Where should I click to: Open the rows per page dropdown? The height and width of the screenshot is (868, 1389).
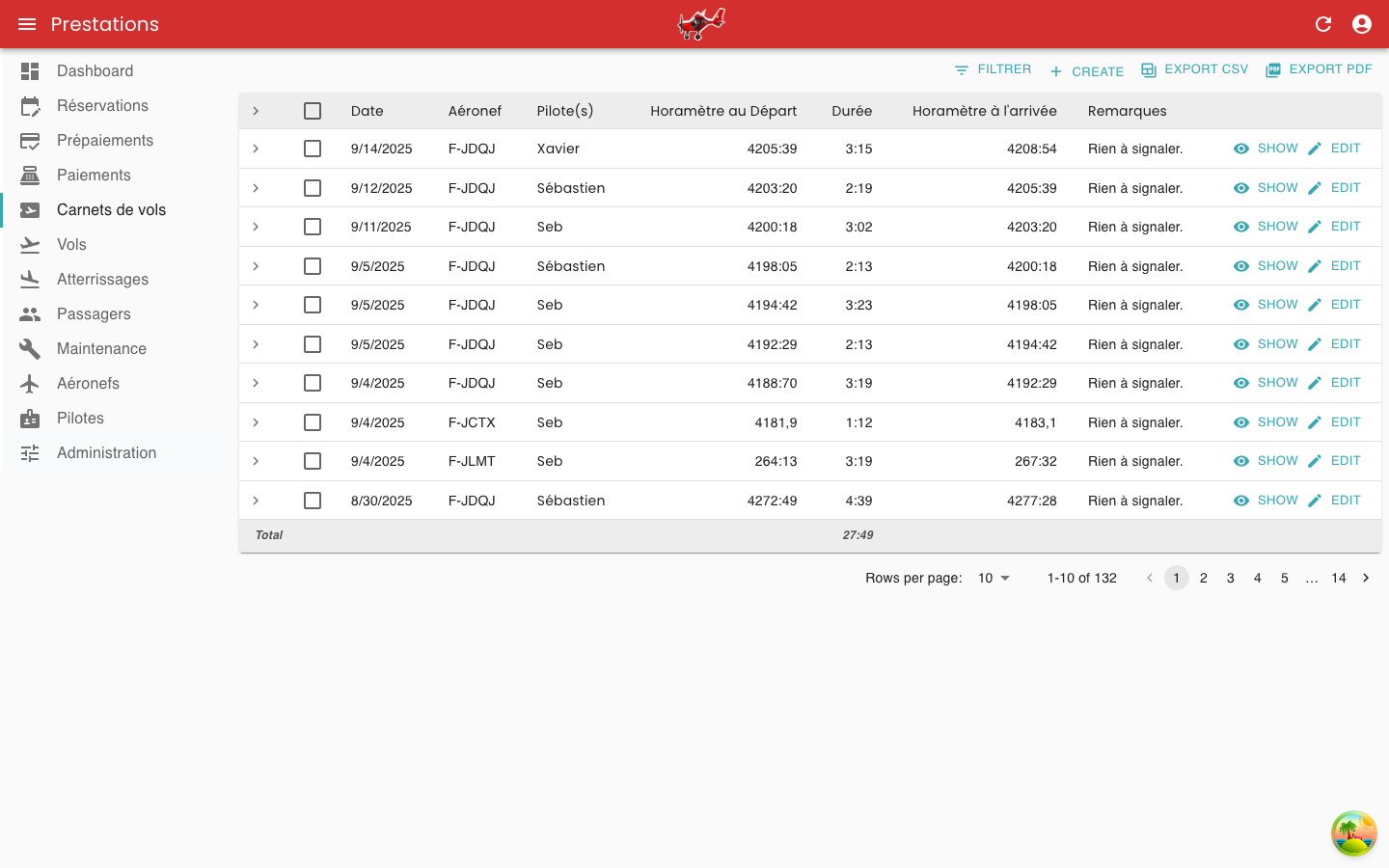(994, 579)
